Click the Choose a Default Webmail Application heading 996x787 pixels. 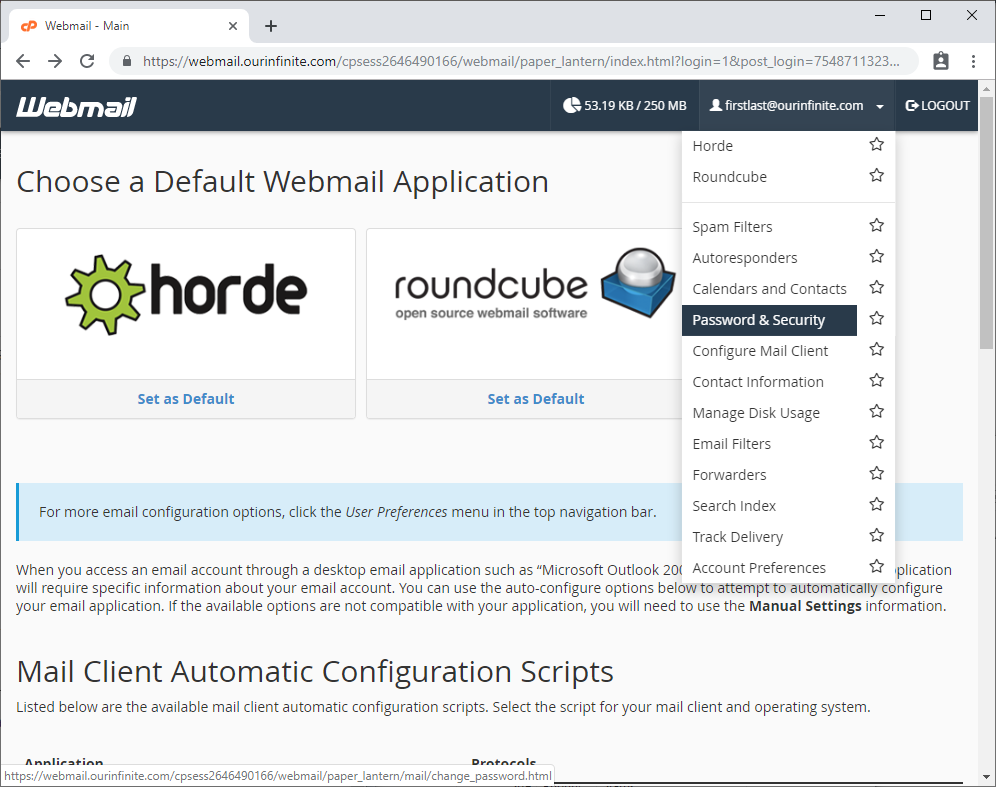pos(283,182)
